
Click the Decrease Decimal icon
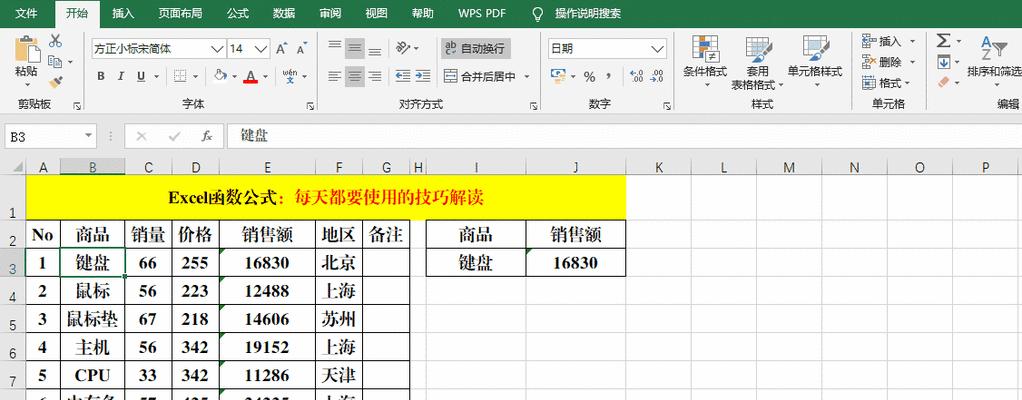click(657, 77)
